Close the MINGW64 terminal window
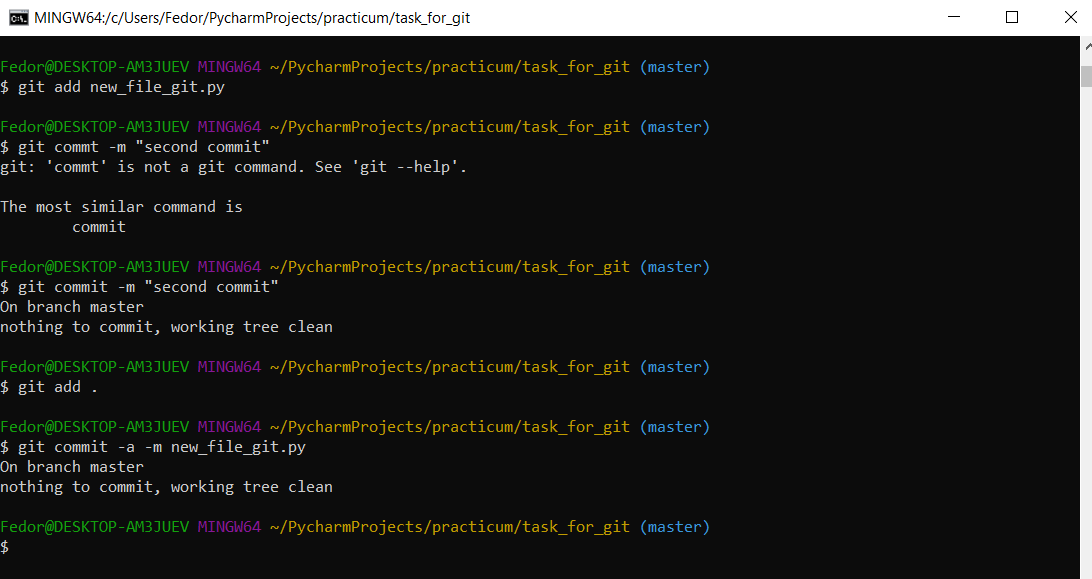The image size is (1092, 579). 1071,17
